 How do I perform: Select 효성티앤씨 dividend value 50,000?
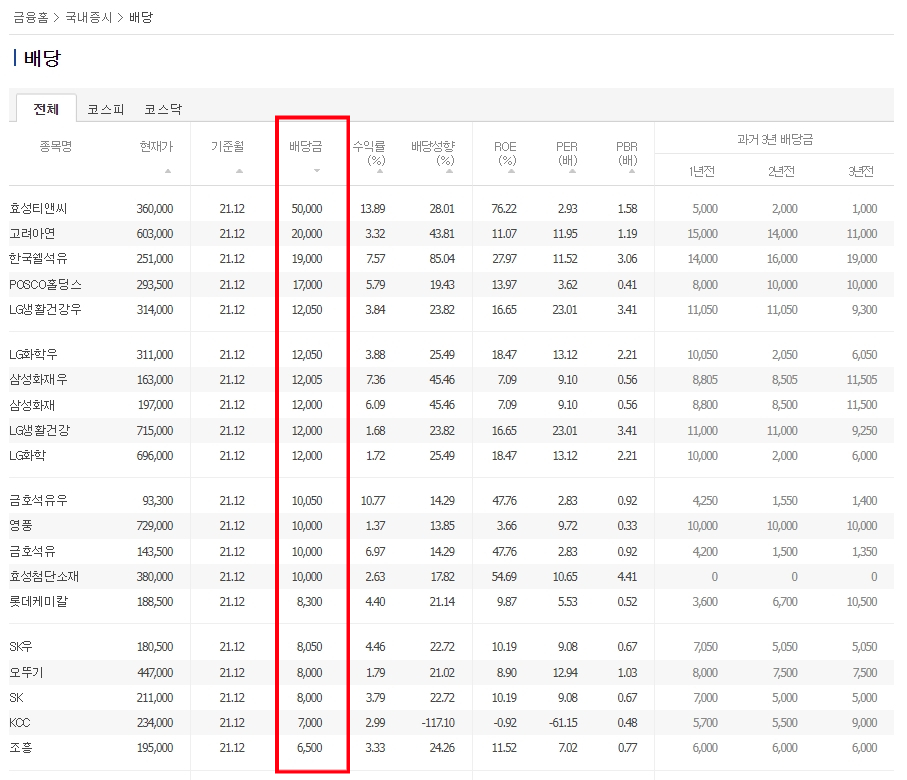tap(307, 208)
